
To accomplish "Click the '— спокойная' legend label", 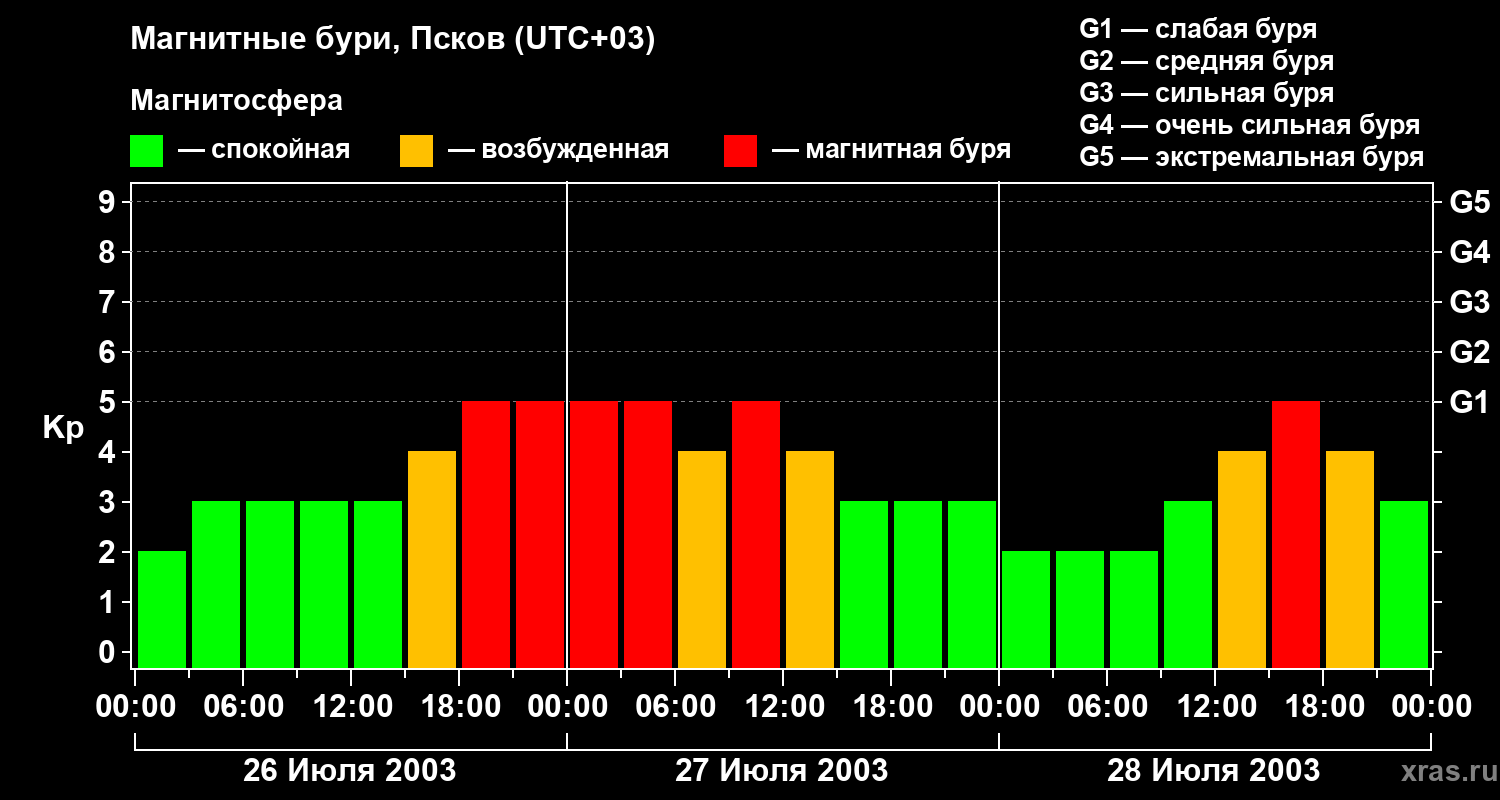I will coord(264,150).
